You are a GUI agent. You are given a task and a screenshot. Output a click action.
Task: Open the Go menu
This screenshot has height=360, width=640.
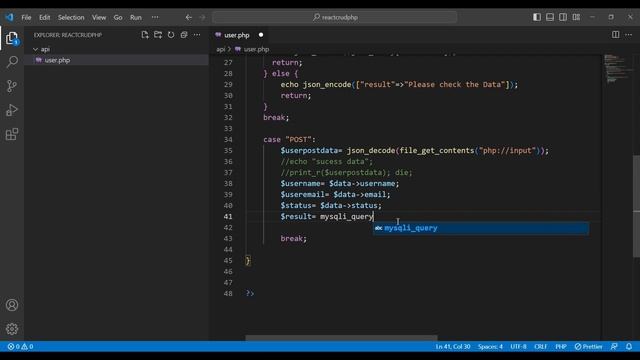(118, 18)
